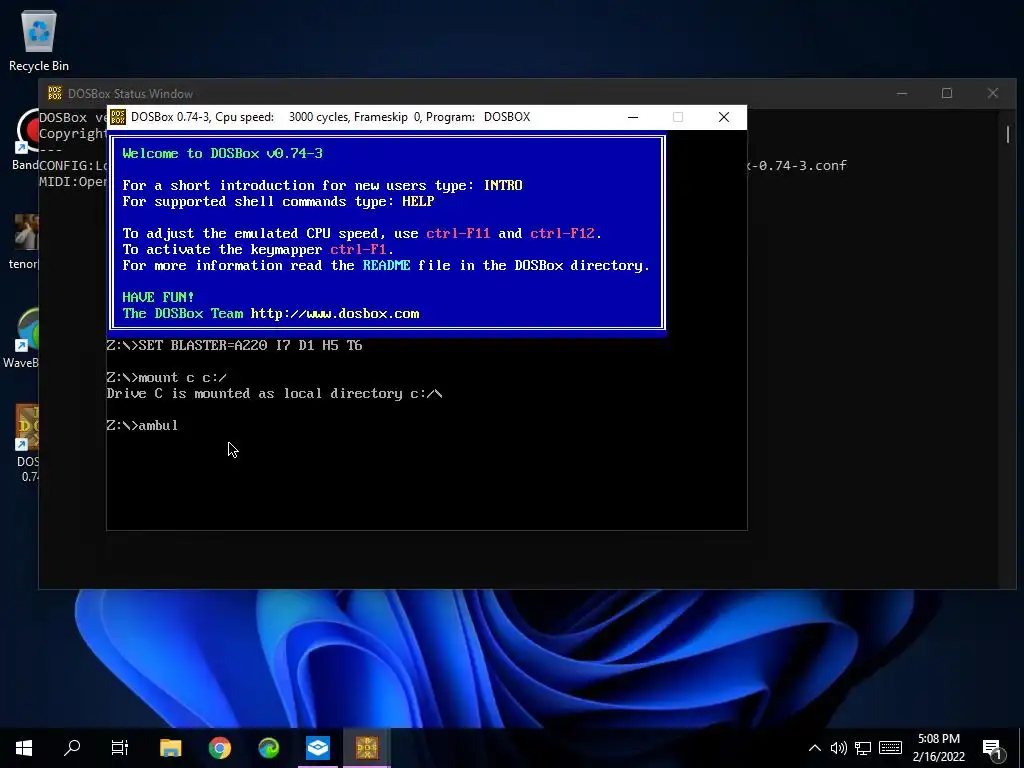The image size is (1024, 768).
Task: Open Task View on the taskbar
Action: (120, 748)
